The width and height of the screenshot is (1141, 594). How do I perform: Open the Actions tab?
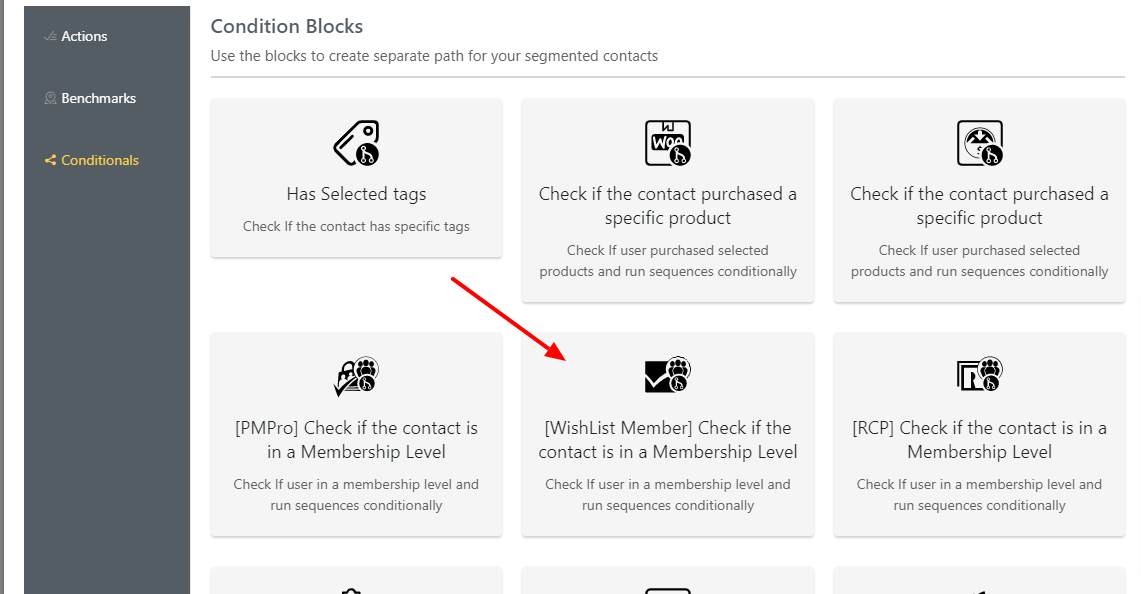(x=84, y=36)
